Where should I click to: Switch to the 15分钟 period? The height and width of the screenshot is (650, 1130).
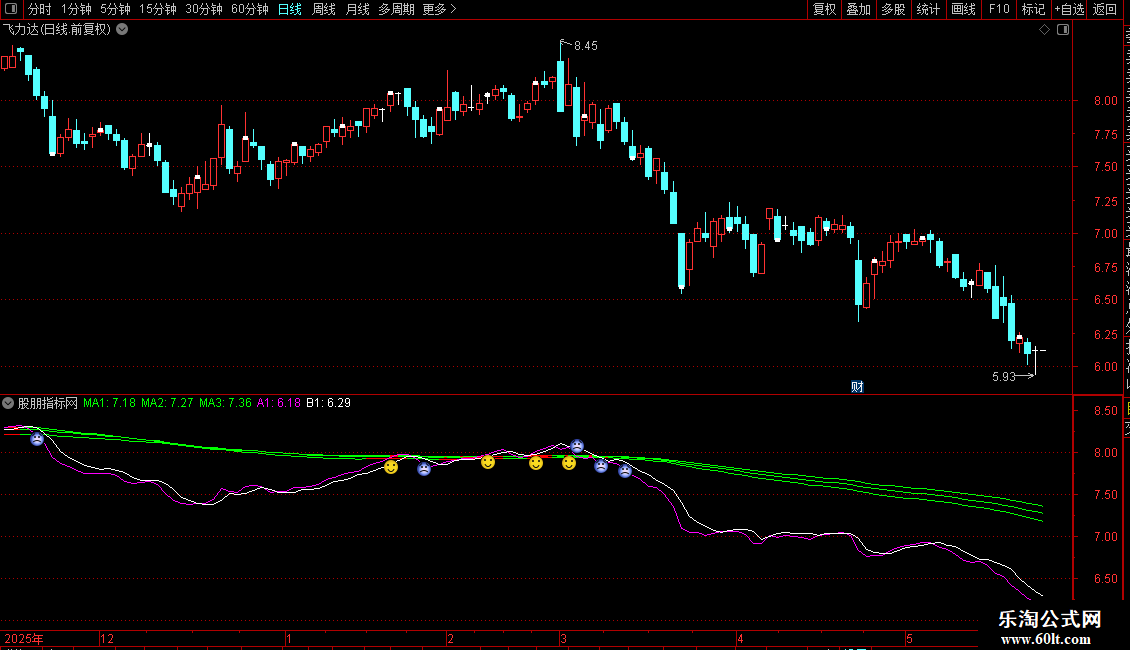click(x=158, y=9)
